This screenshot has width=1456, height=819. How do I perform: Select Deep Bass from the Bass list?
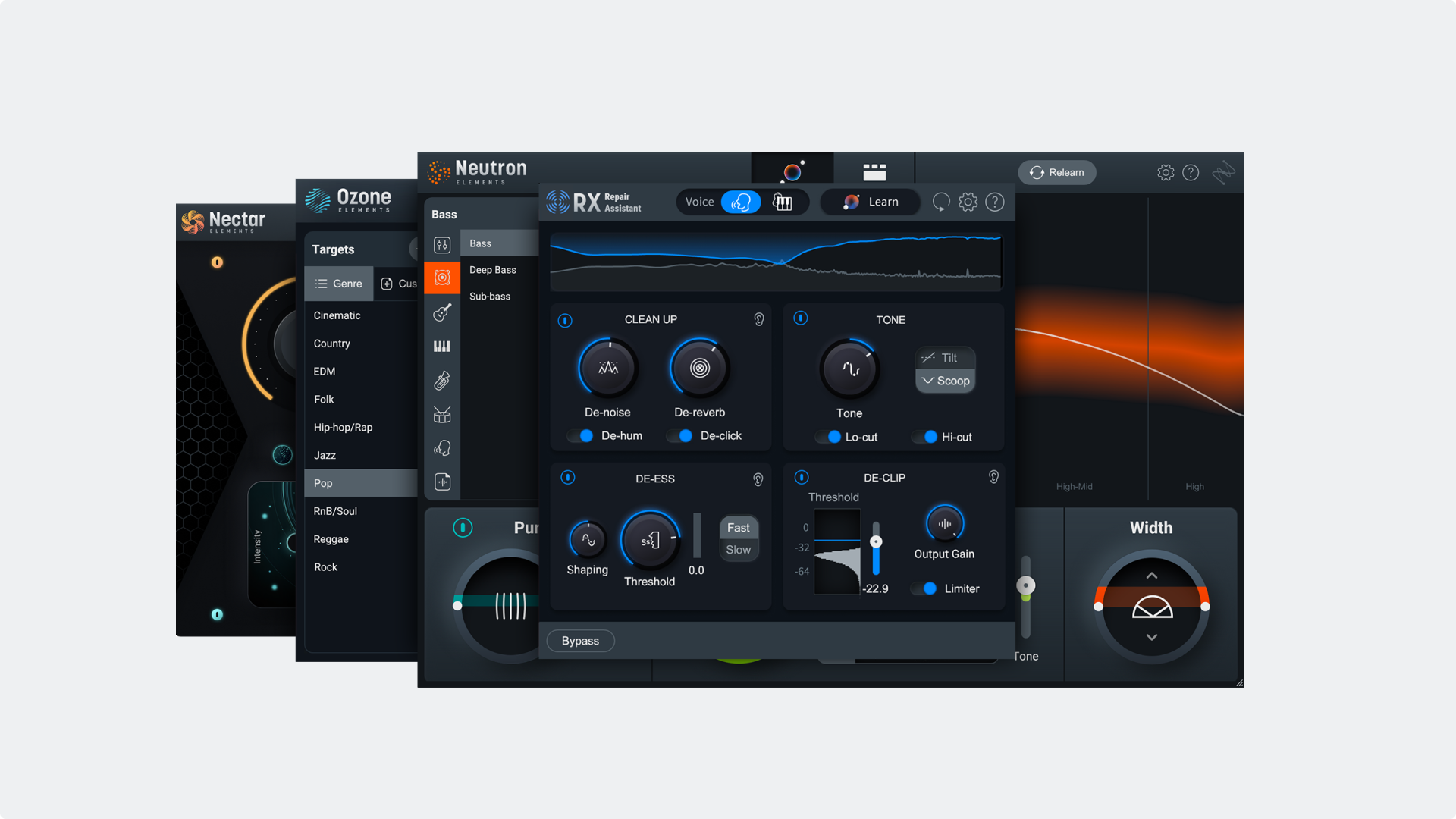[493, 269]
